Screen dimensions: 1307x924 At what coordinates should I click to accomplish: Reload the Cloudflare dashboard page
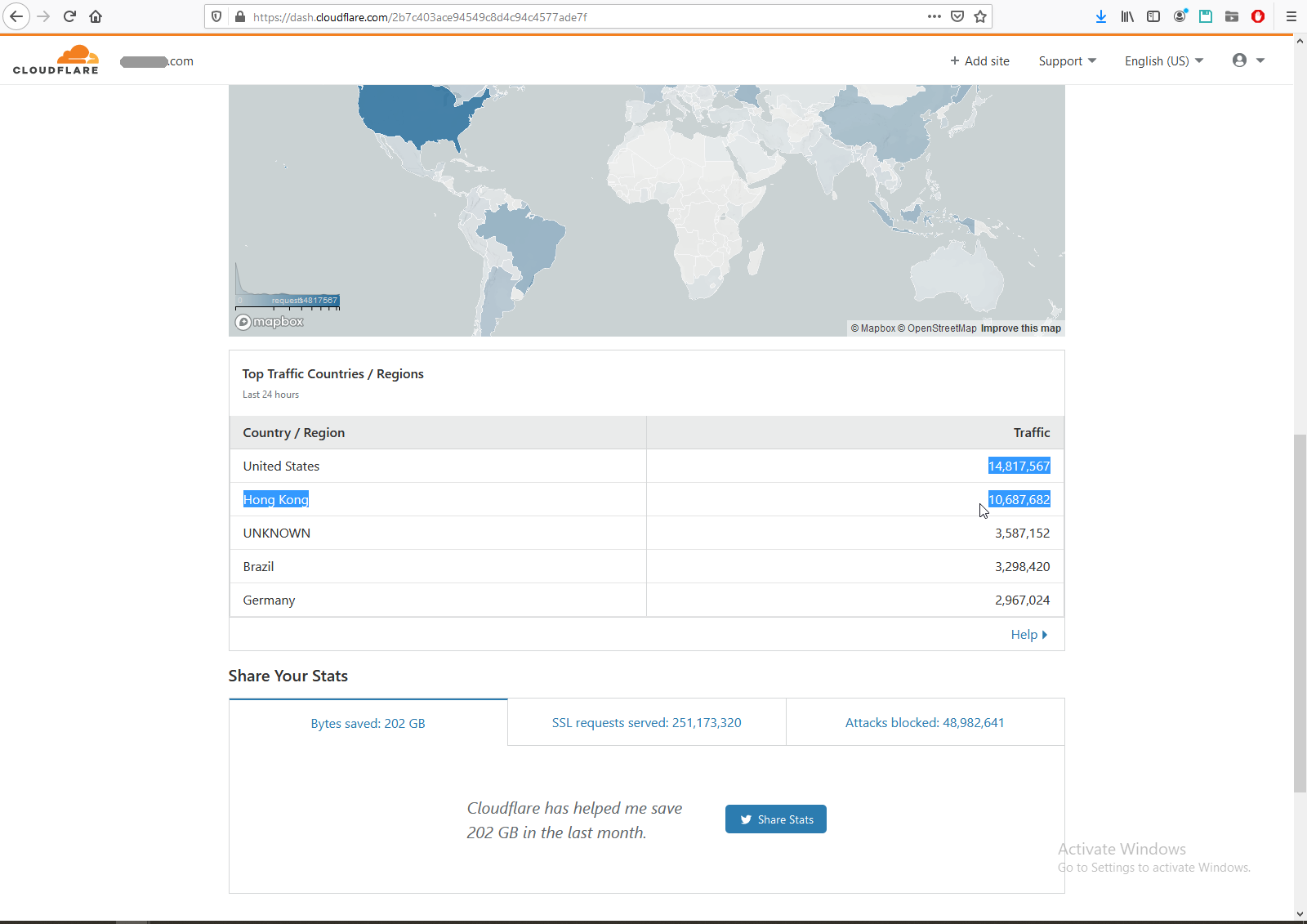tap(69, 16)
